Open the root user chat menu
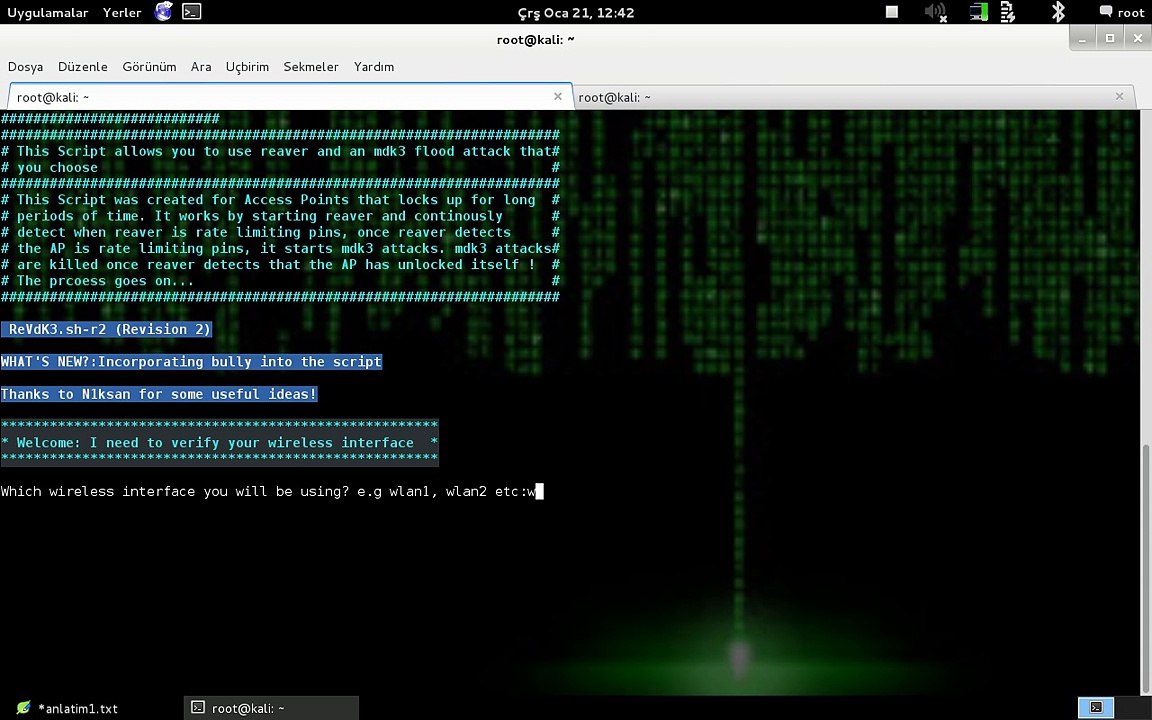The height and width of the screenshot is (720, 1152). pos(1122,12)
